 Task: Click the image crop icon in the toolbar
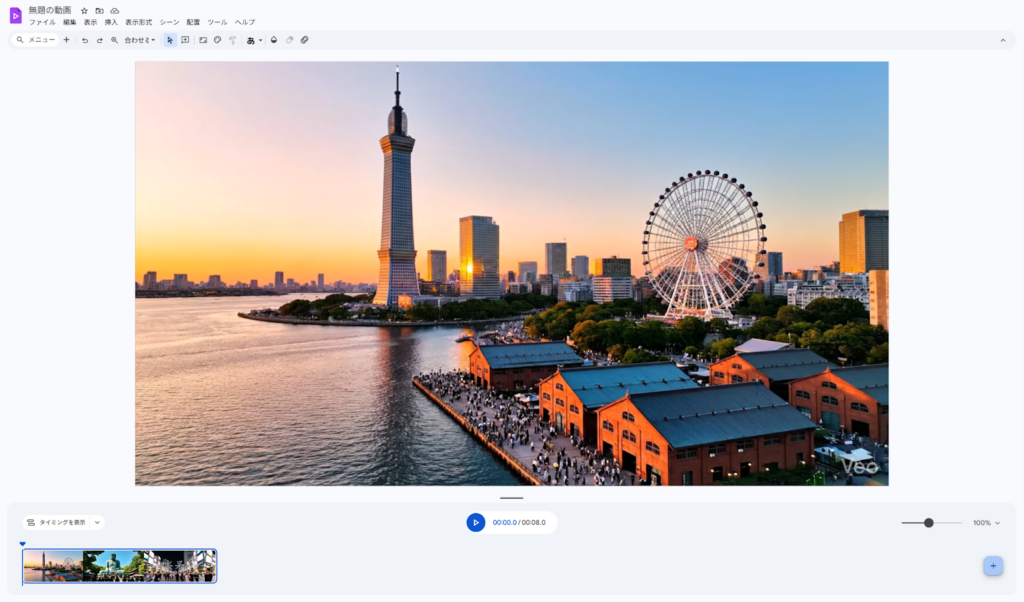203,40
